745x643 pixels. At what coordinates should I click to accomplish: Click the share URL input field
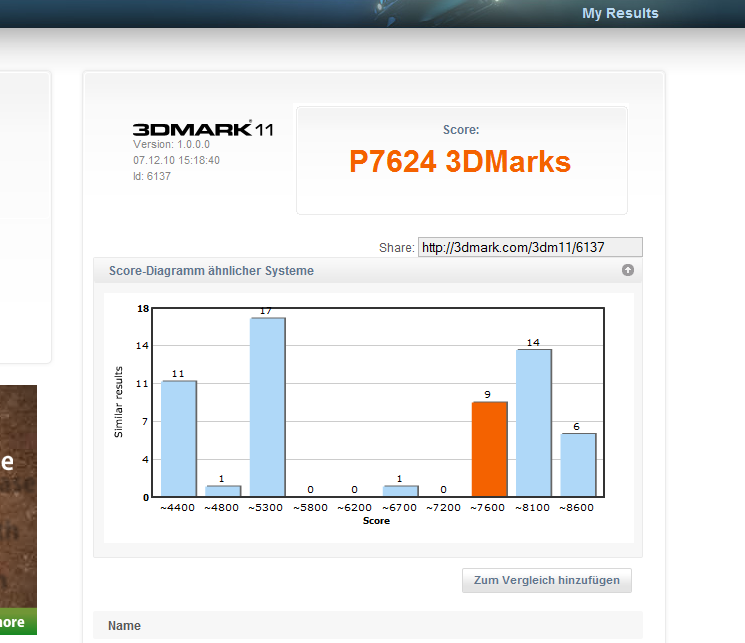pyautogui.click(x=530, y=247)
